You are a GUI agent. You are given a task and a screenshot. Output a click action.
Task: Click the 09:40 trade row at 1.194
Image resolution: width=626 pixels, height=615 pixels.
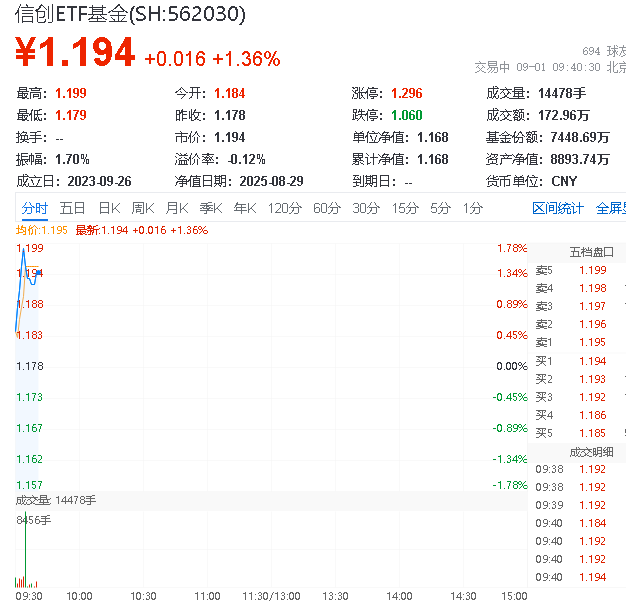pyautogui.click(x=578, y=577)
